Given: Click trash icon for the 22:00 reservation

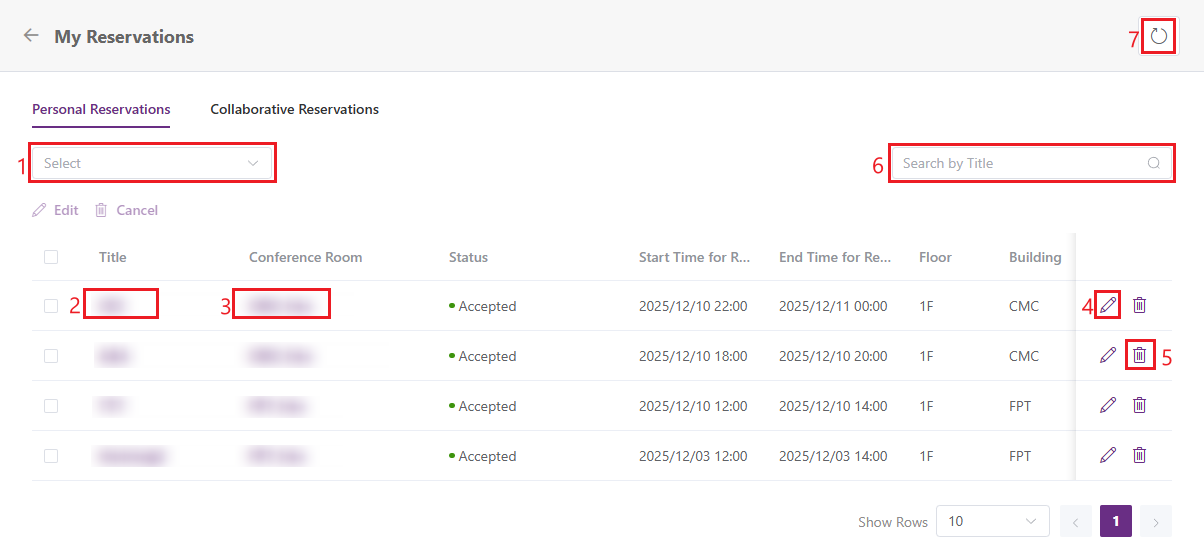Looking at the screenshot, I should [1139, 305].
